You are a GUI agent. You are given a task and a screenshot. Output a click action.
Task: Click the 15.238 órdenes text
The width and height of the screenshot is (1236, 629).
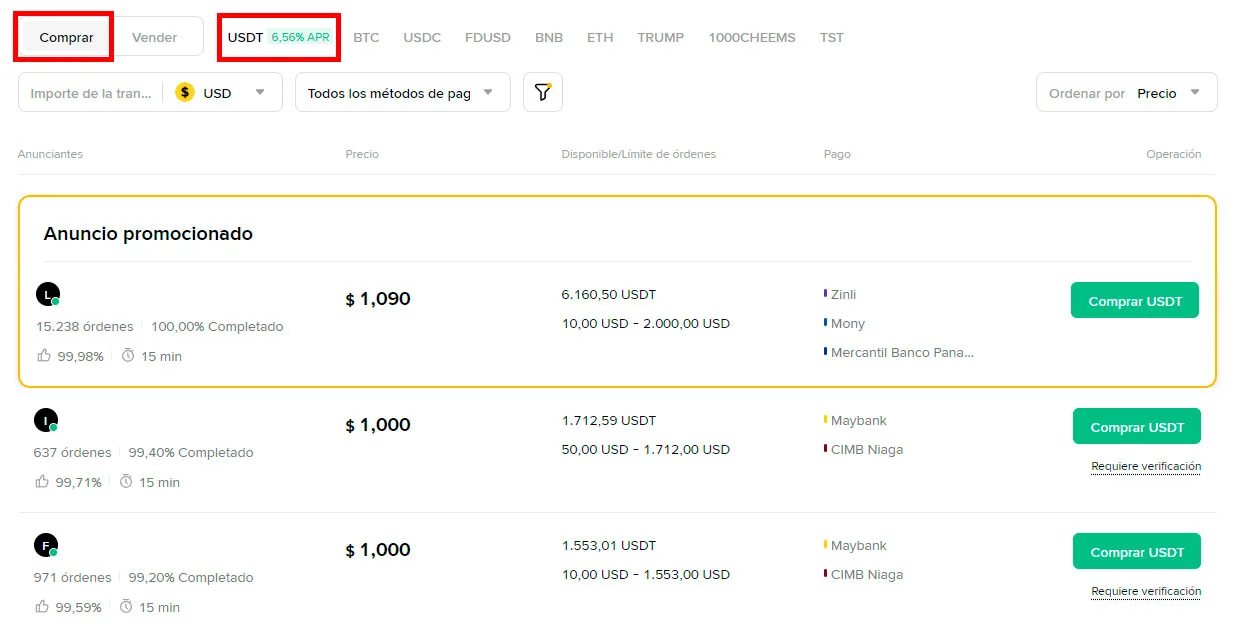click(85, 326)
